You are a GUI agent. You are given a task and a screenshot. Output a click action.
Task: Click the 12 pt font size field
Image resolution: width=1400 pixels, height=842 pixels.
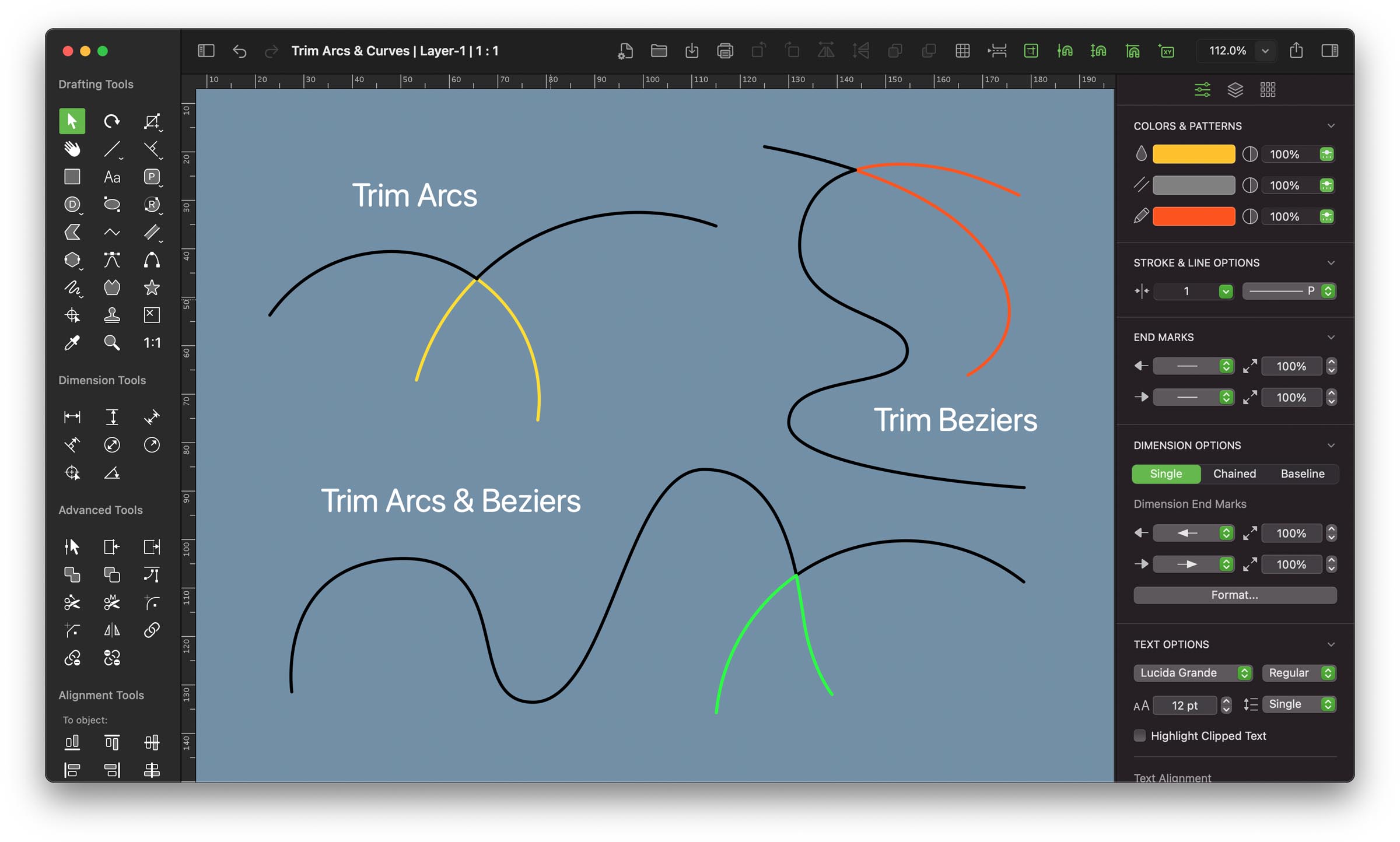(1184, 705)
